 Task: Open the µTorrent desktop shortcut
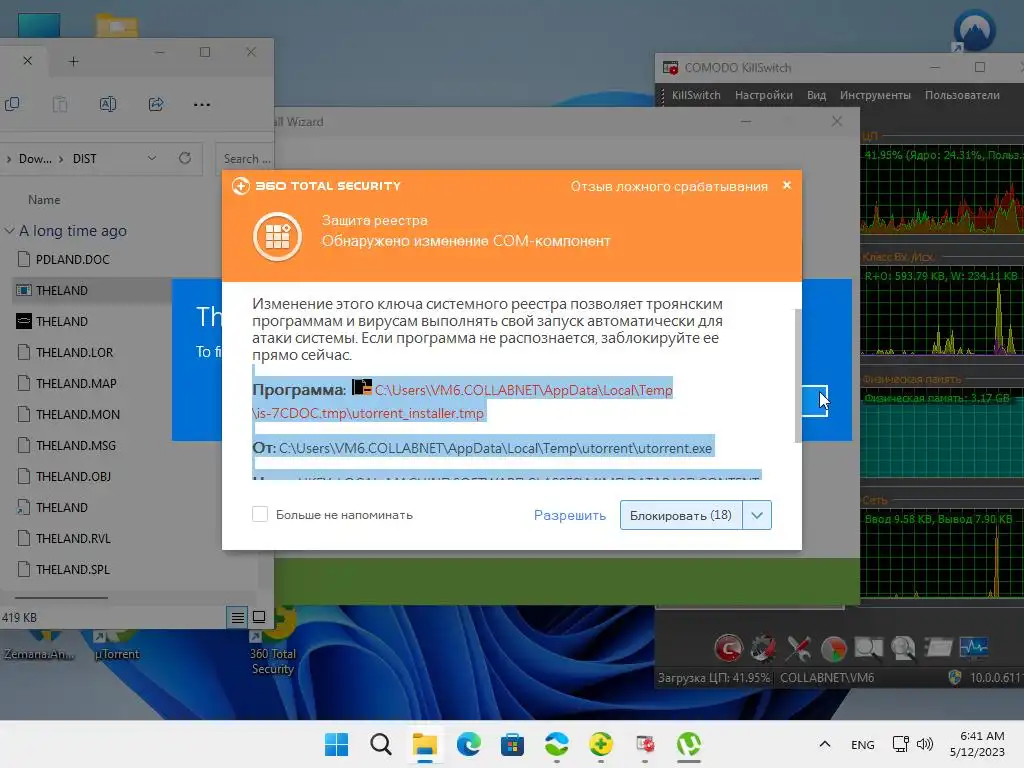116,643
